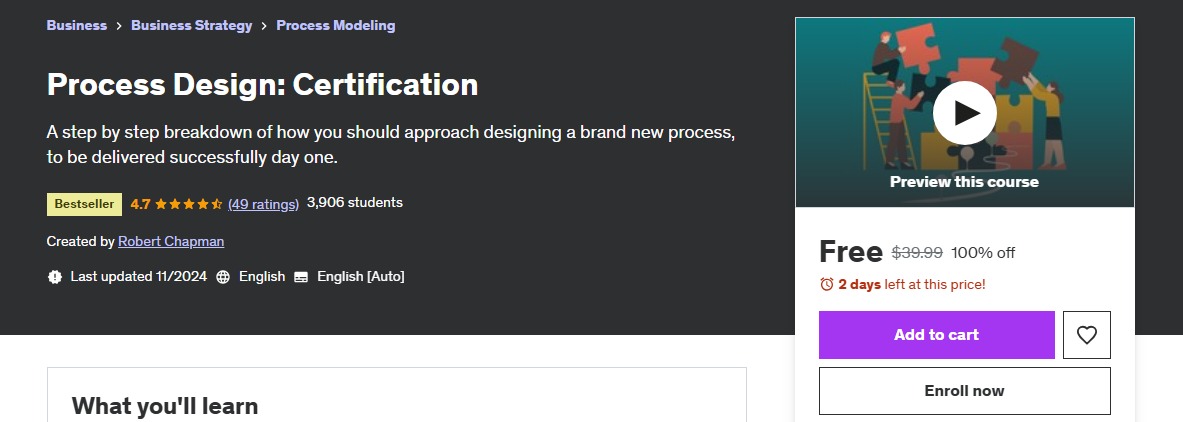This screenshot has width=1183, height=422.
Task: Click the last updated badge icon
Action: point(54,277)
